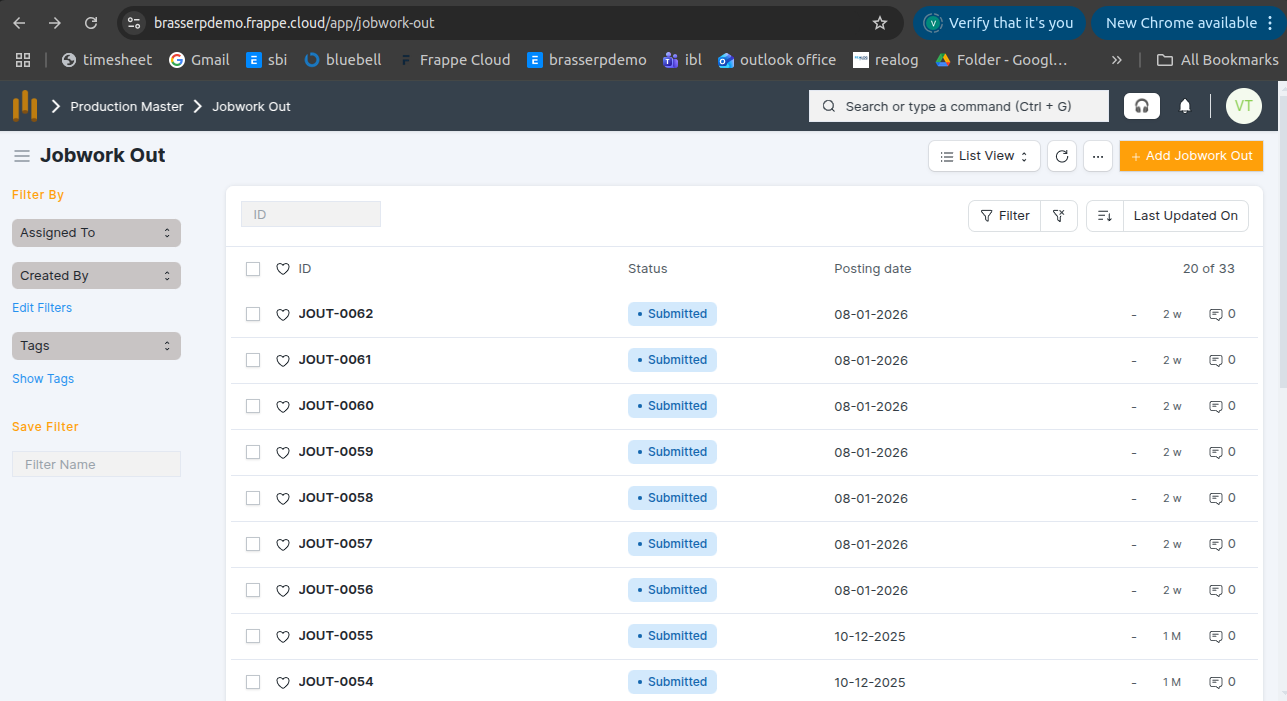Toggle sort direction icon button

pos(1104,216)
